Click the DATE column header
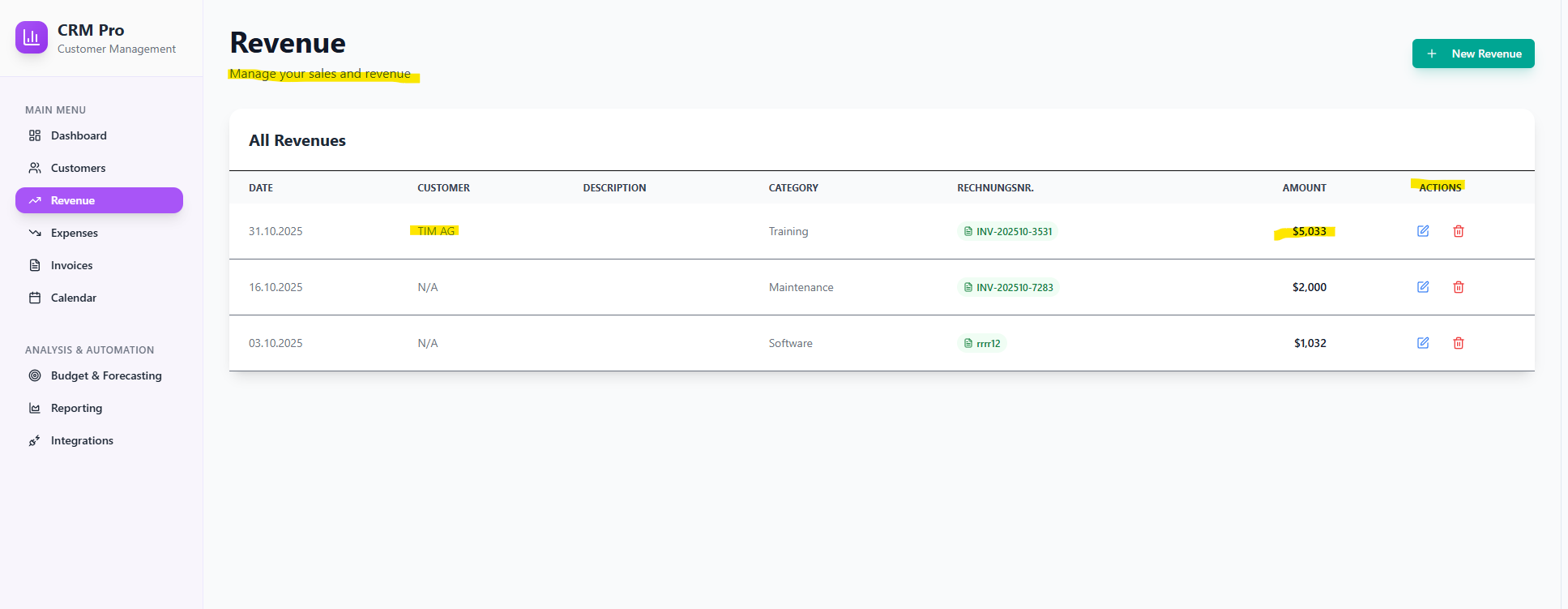The height and width of the screenshot is (609, 1568). (x=261, y=187)
